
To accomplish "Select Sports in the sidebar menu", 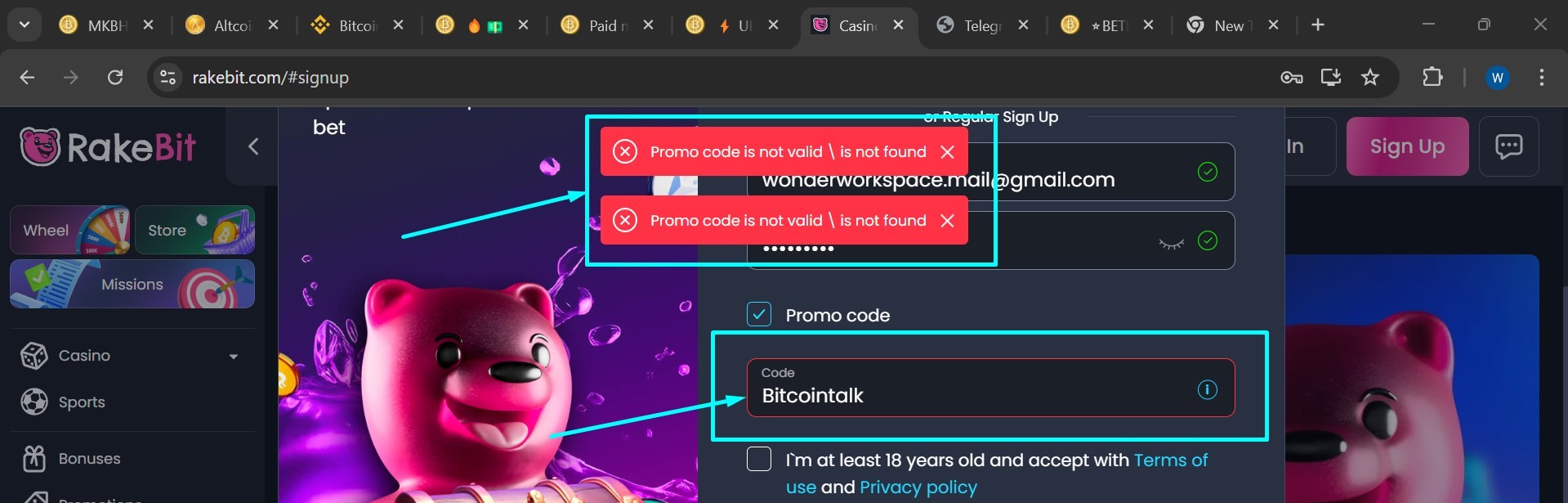I will pos(82,402).
